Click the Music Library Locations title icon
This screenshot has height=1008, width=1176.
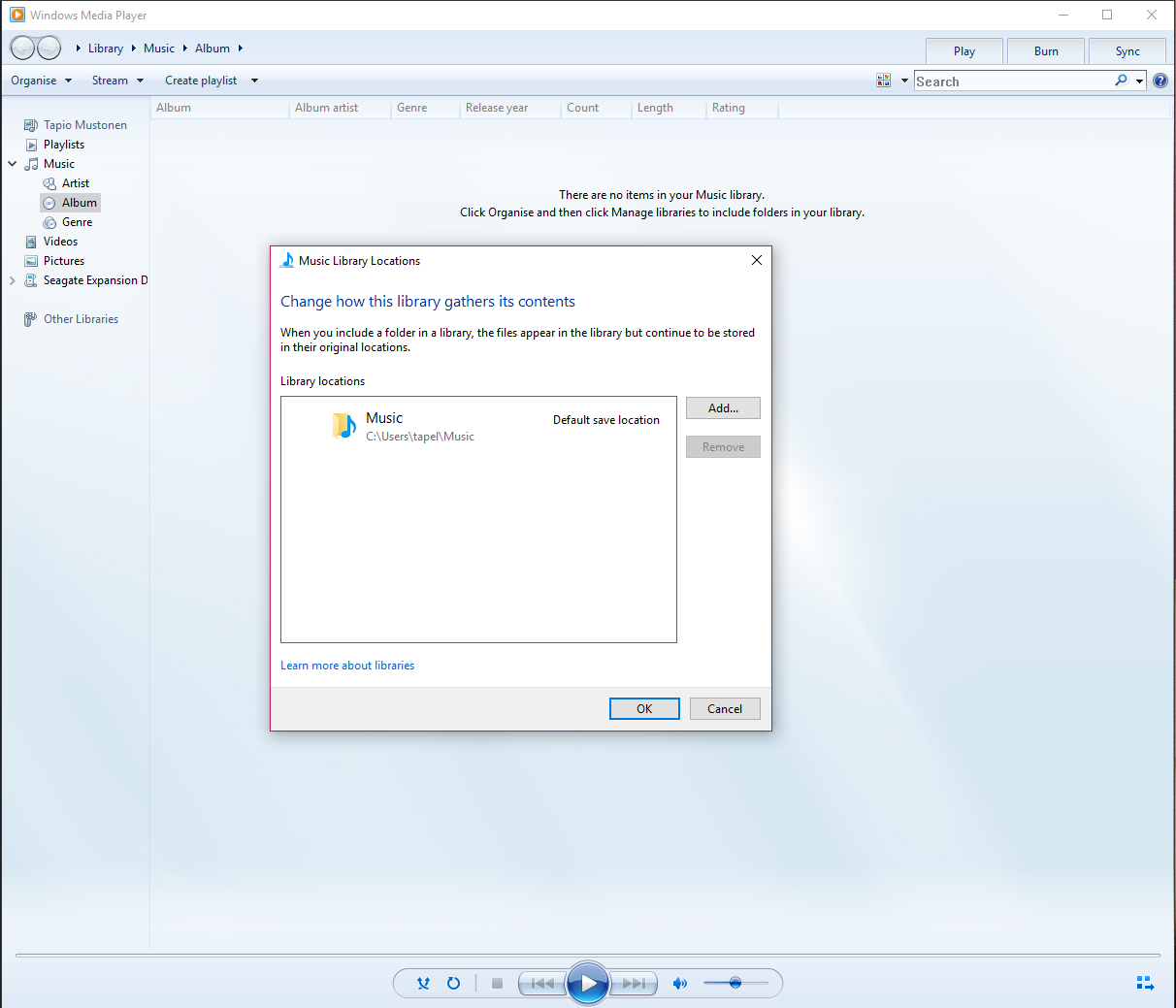click(286, 260)
